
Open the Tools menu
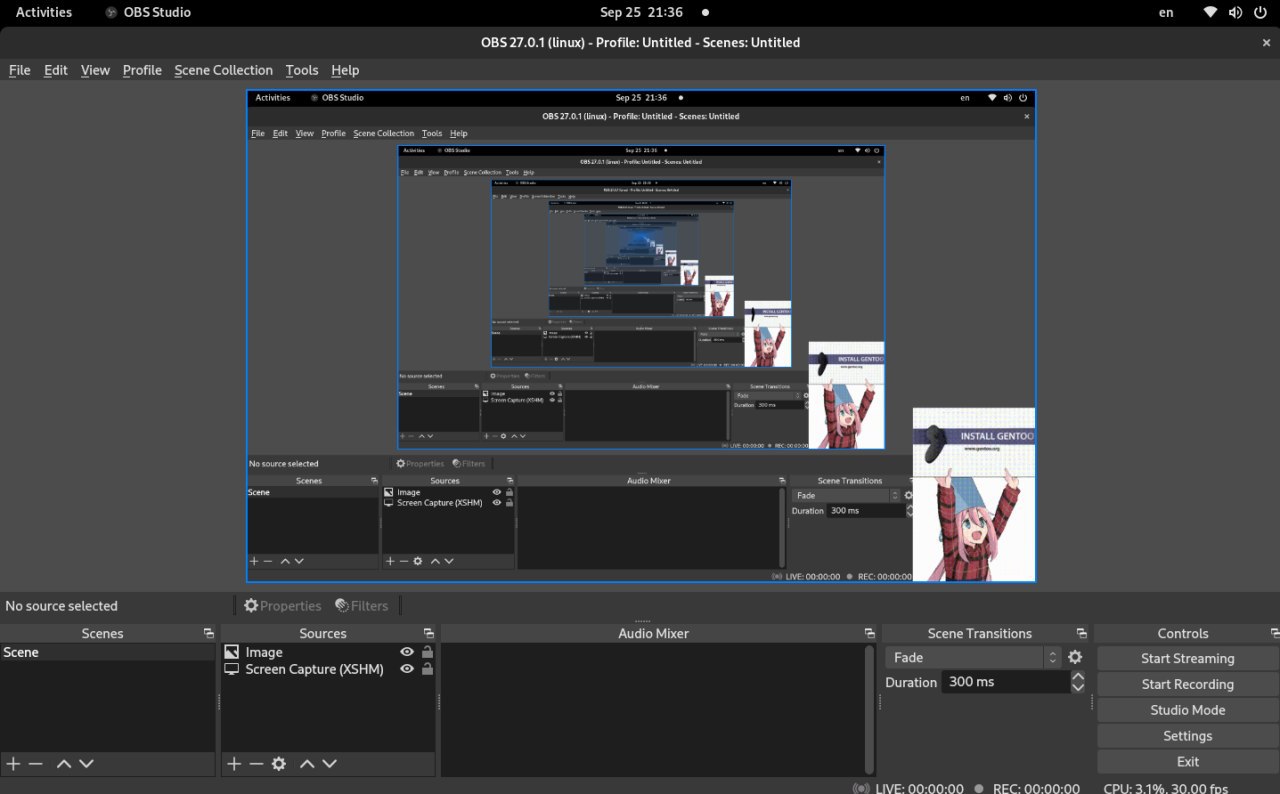click(301, 70)
